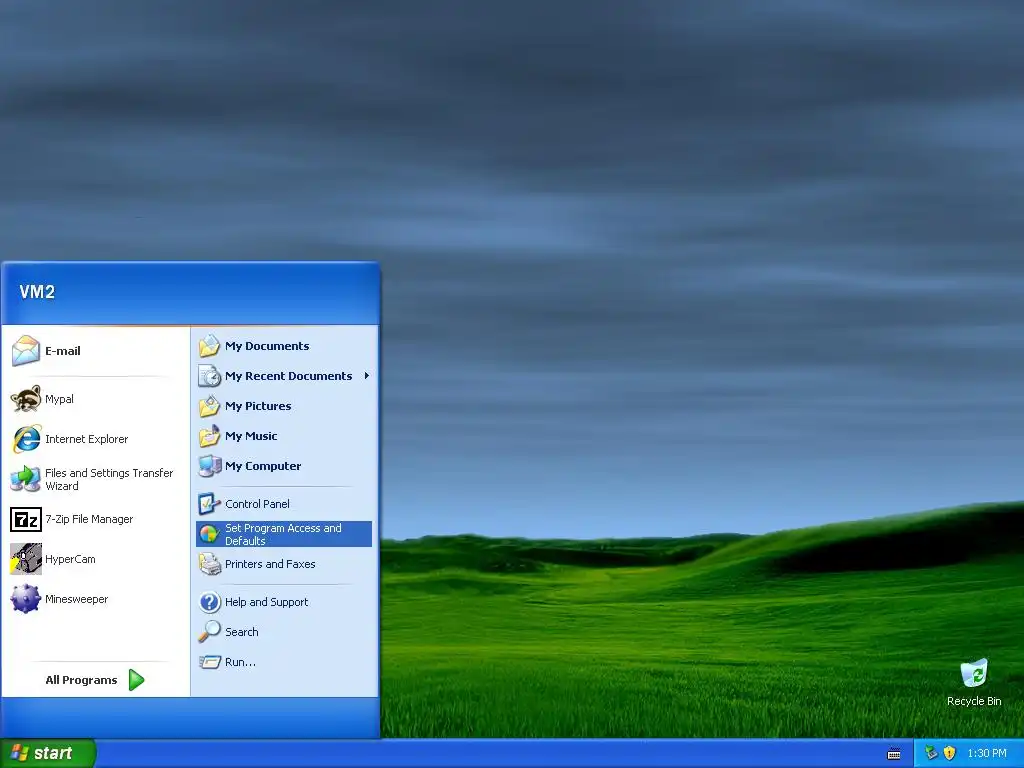Click the My Documents folder icon
The height and width of the screenshot is (768, 1024).
(x=209, y=345)
